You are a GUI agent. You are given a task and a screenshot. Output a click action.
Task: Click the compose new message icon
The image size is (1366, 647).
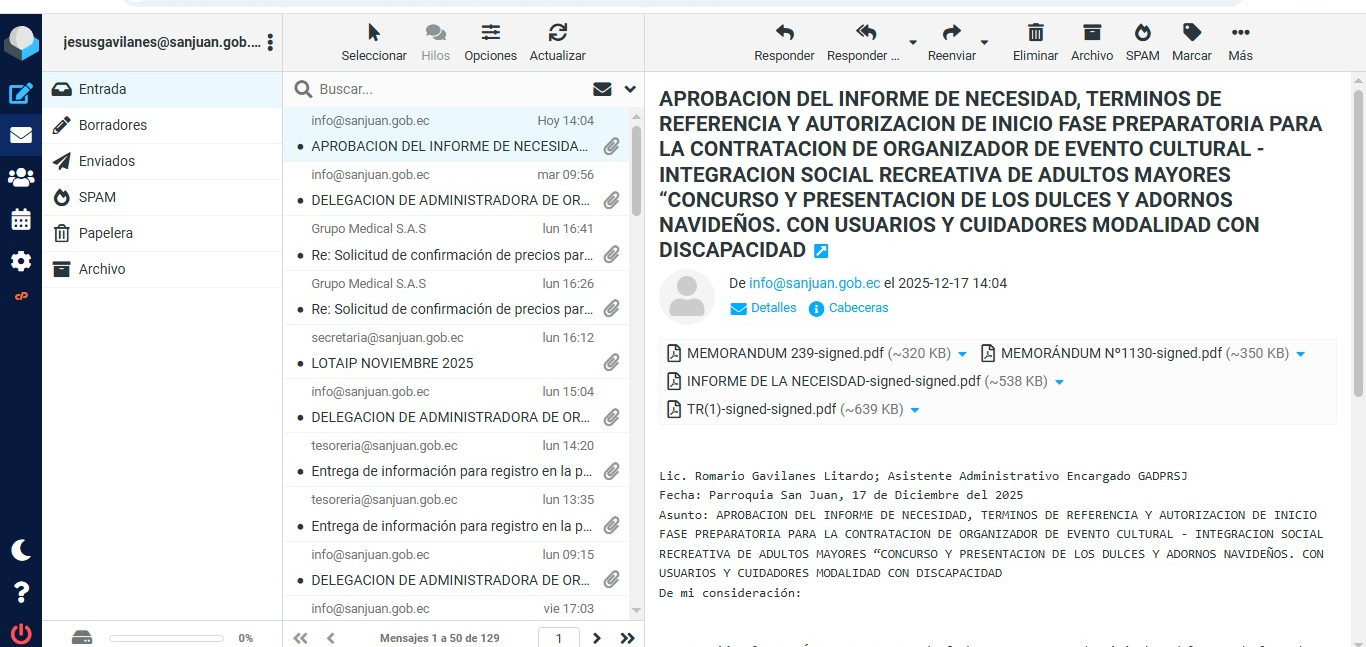click(x=21, y=94)
